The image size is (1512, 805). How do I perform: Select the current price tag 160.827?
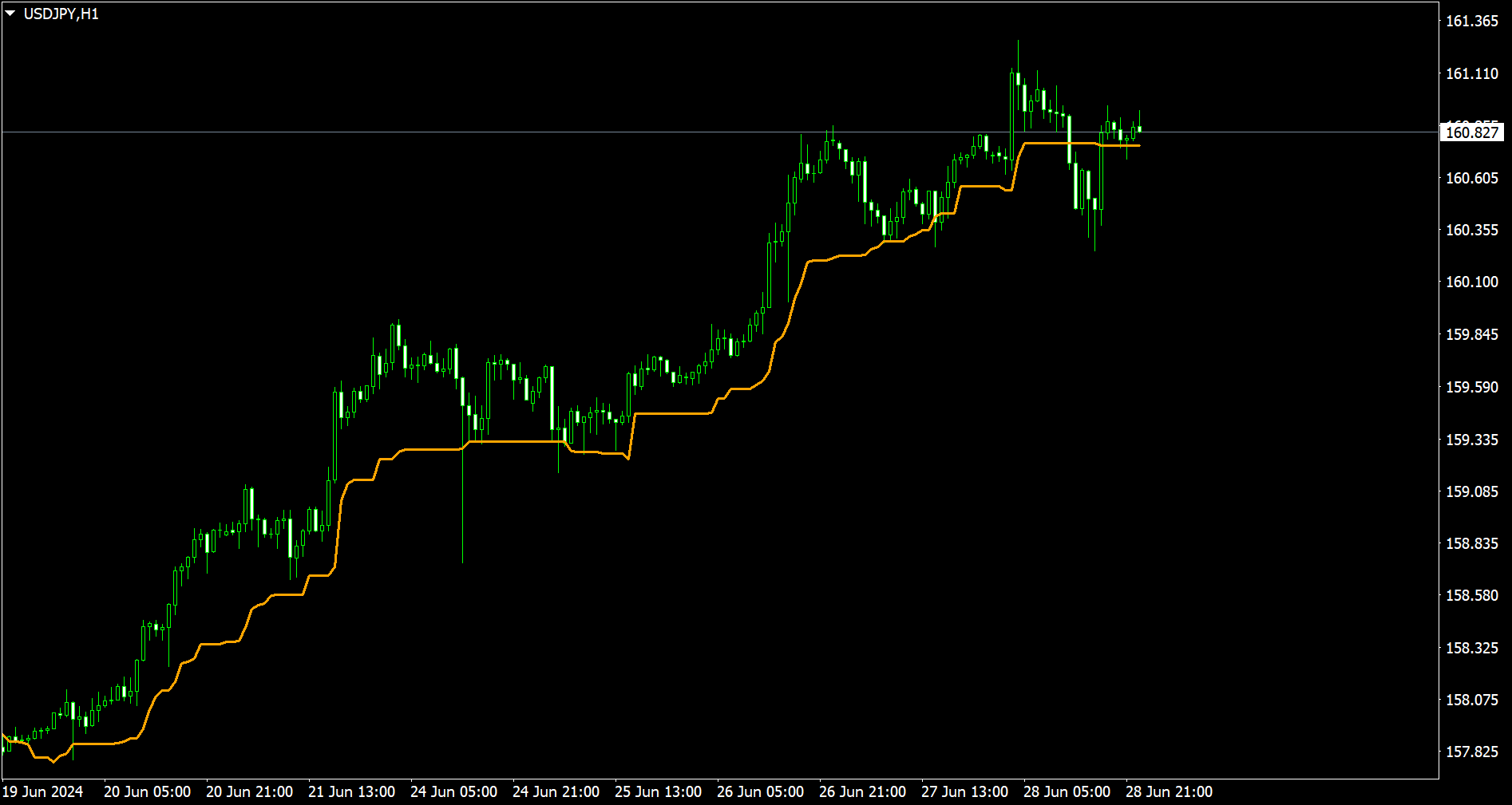(x=1471, y=132)
